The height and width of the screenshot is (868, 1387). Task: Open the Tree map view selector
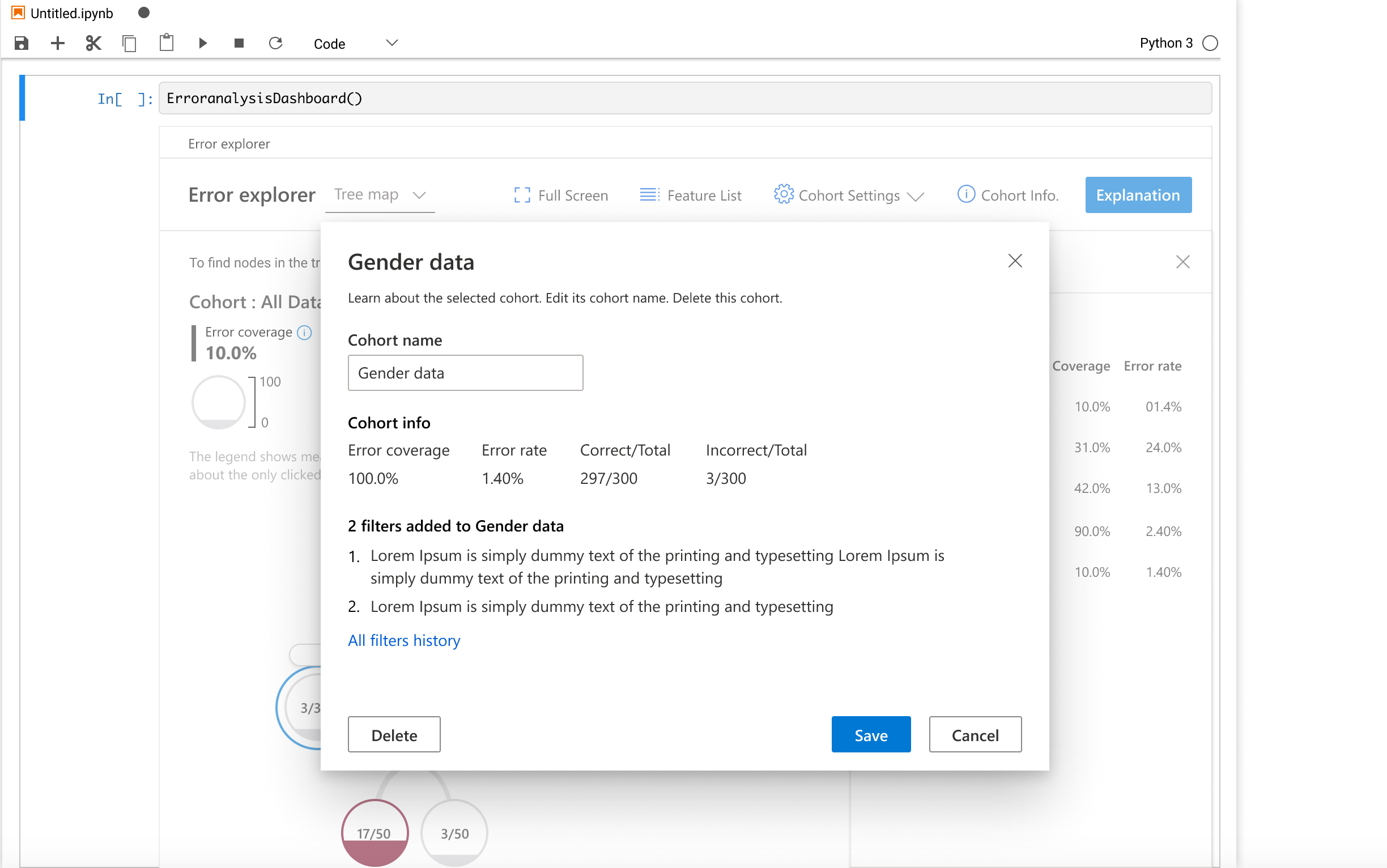(380, 194)
